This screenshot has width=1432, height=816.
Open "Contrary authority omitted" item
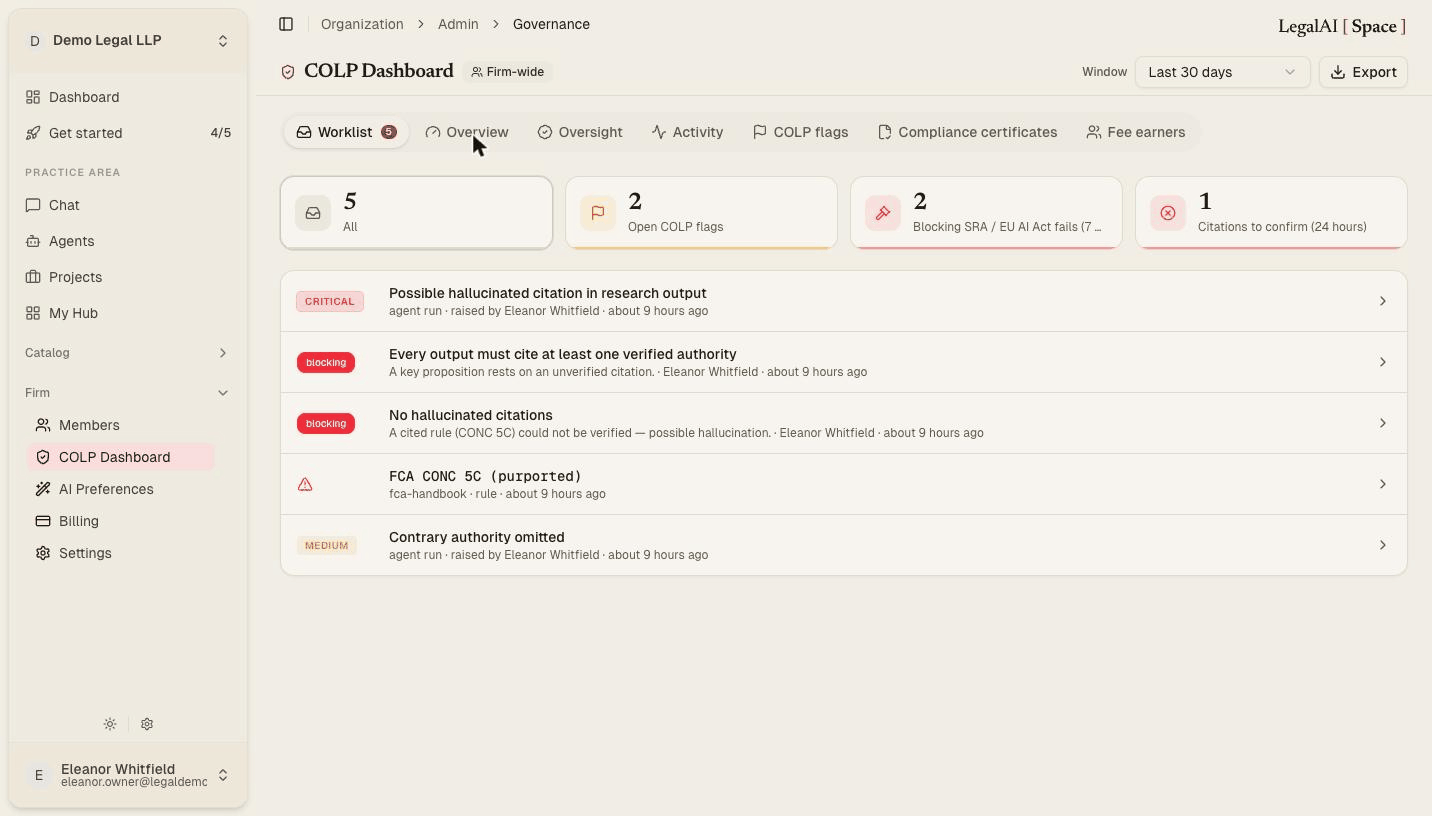click(844, 545)
